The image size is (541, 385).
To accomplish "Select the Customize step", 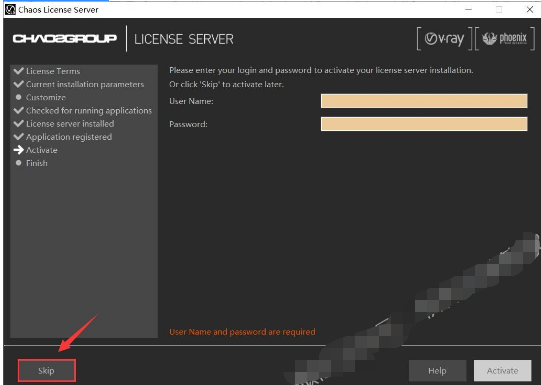I will (46, 97).
